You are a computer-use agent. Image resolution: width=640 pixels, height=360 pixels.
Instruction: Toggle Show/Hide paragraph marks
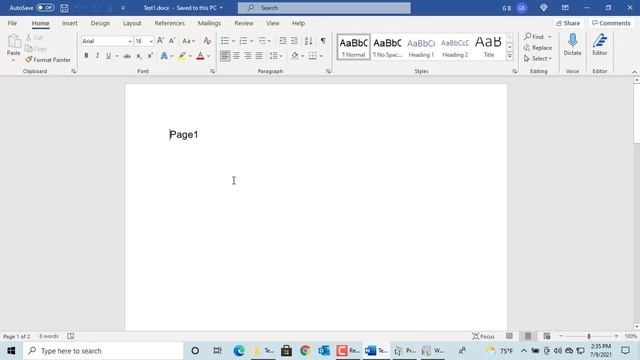(323, 40)
